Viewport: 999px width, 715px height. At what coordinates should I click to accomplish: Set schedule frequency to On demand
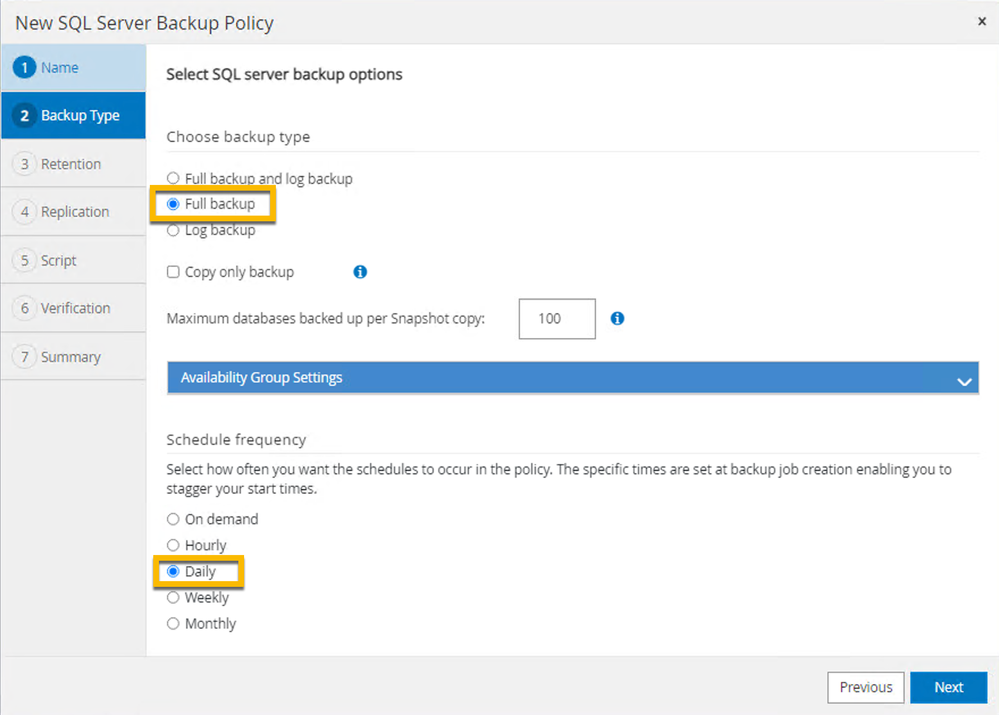[173, 519]
